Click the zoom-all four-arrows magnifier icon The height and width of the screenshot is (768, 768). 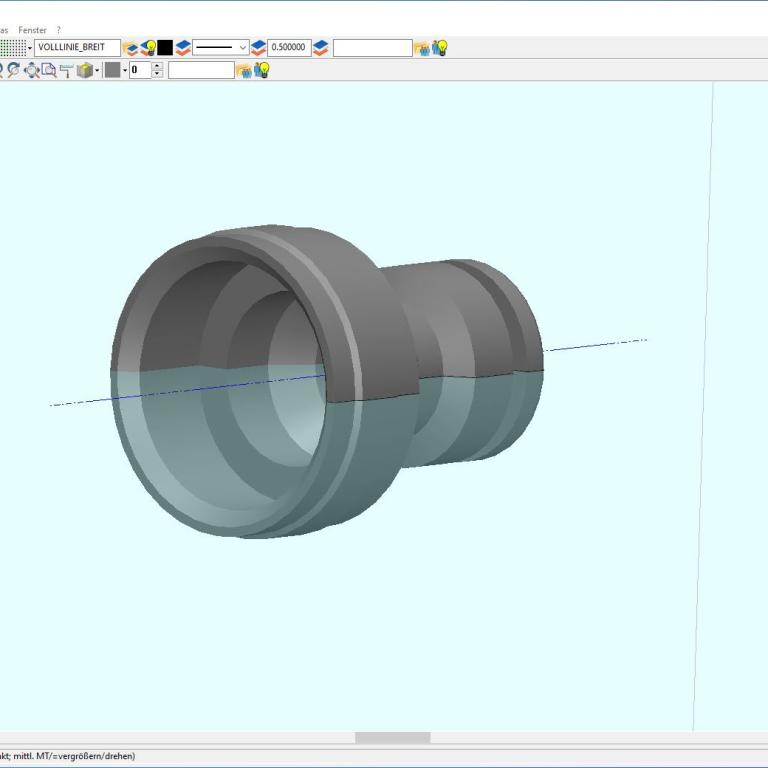tap(32, 70)
